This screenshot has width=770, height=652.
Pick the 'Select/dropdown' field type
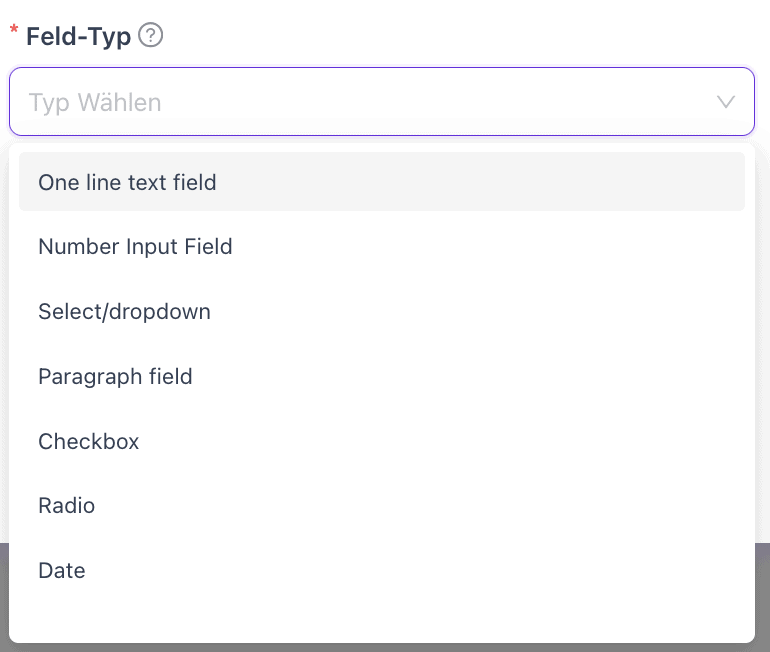(x=124, y=311)
